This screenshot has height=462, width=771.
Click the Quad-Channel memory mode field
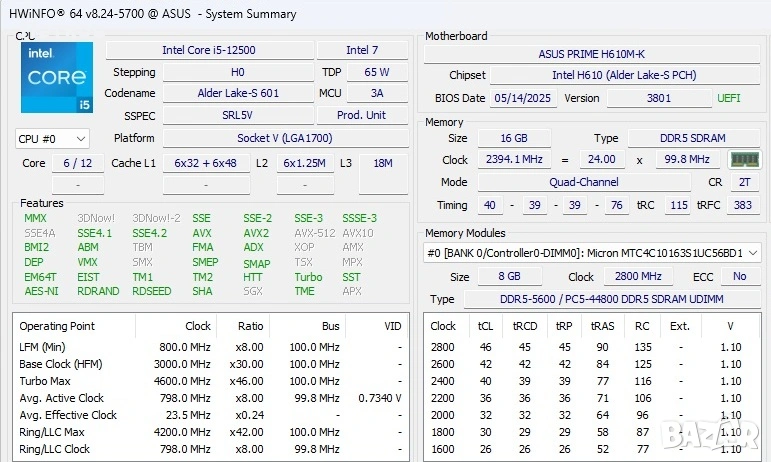[x=582, y=182]
